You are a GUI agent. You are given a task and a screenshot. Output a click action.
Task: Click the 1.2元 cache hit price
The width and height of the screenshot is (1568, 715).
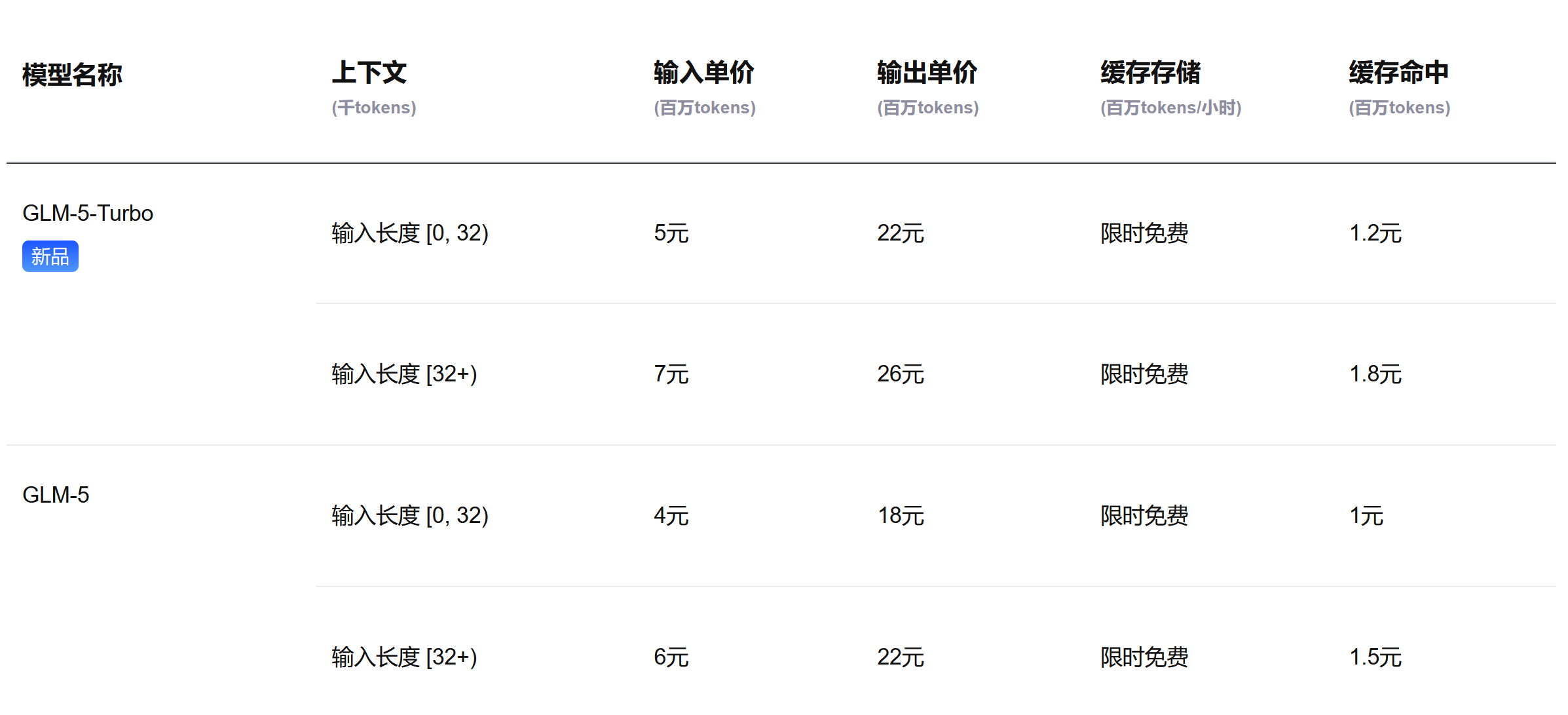tap(1375, 233)
